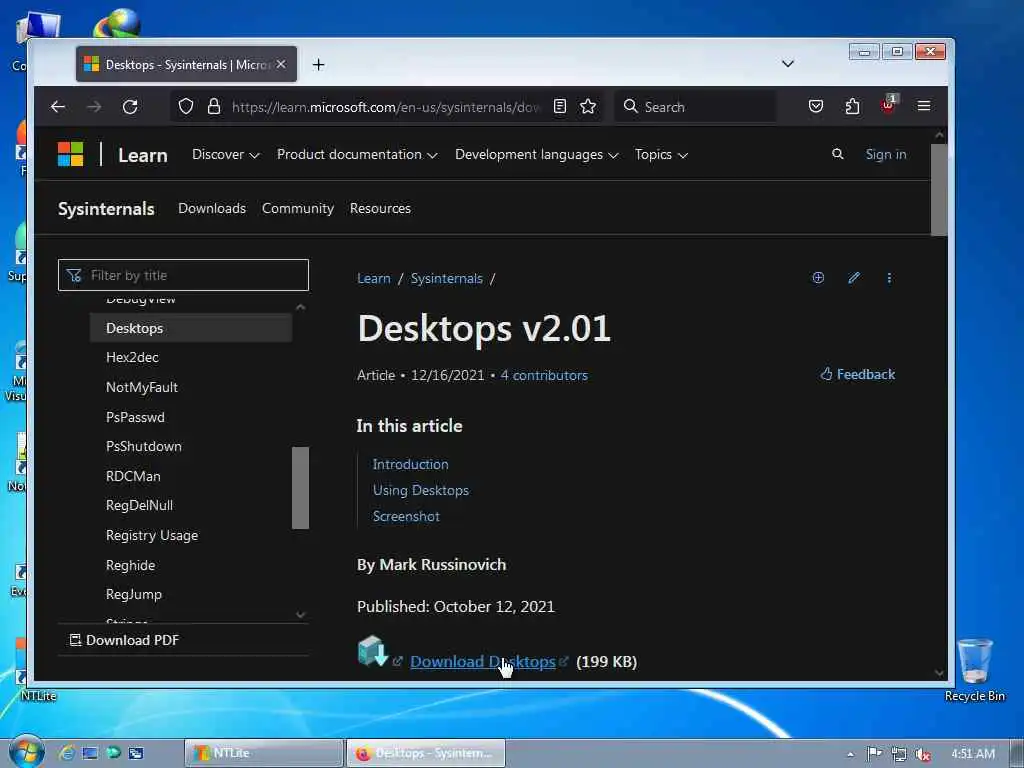Bookmark this page with the star icon
The height and width of the screenshot is (768, 1024).
[588, 106]
